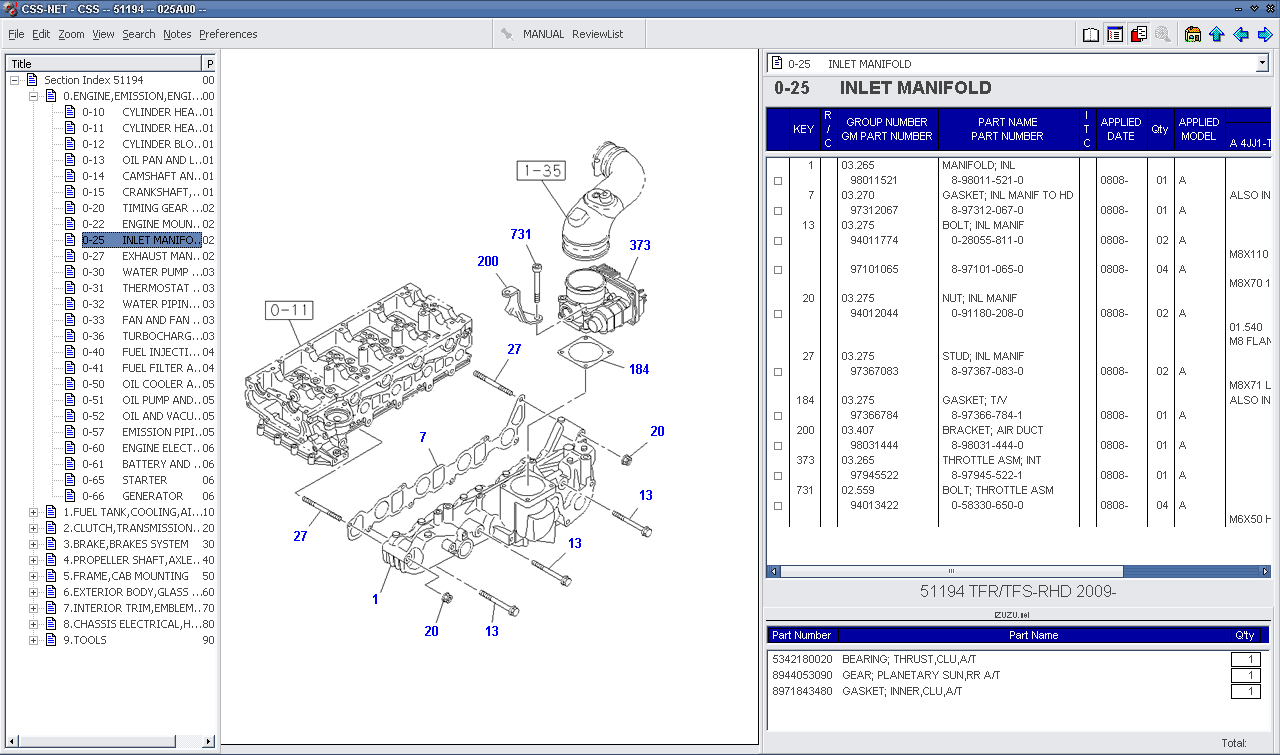Go back with the left arrow icon
Viewport: 1280px width, 755px height.
coord(1241,34)
